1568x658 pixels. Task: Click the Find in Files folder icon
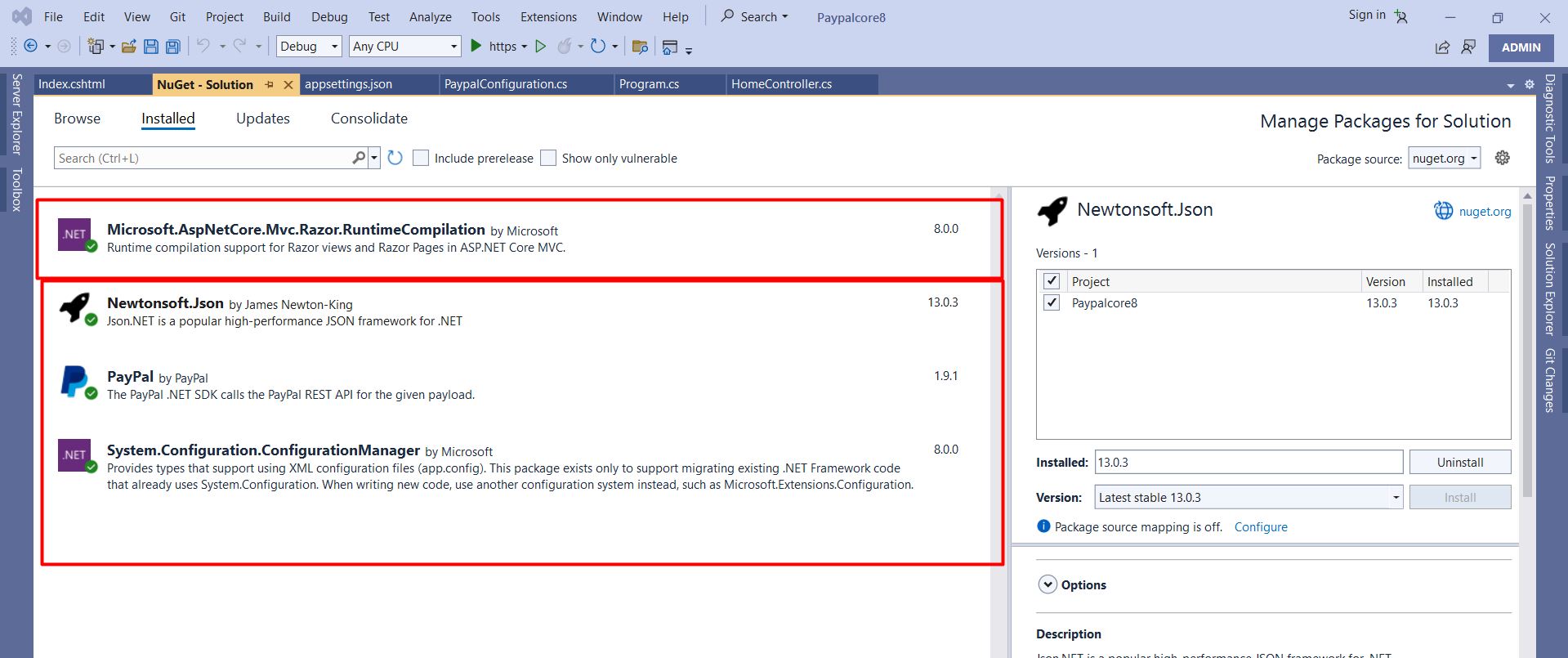click(640, 47)
